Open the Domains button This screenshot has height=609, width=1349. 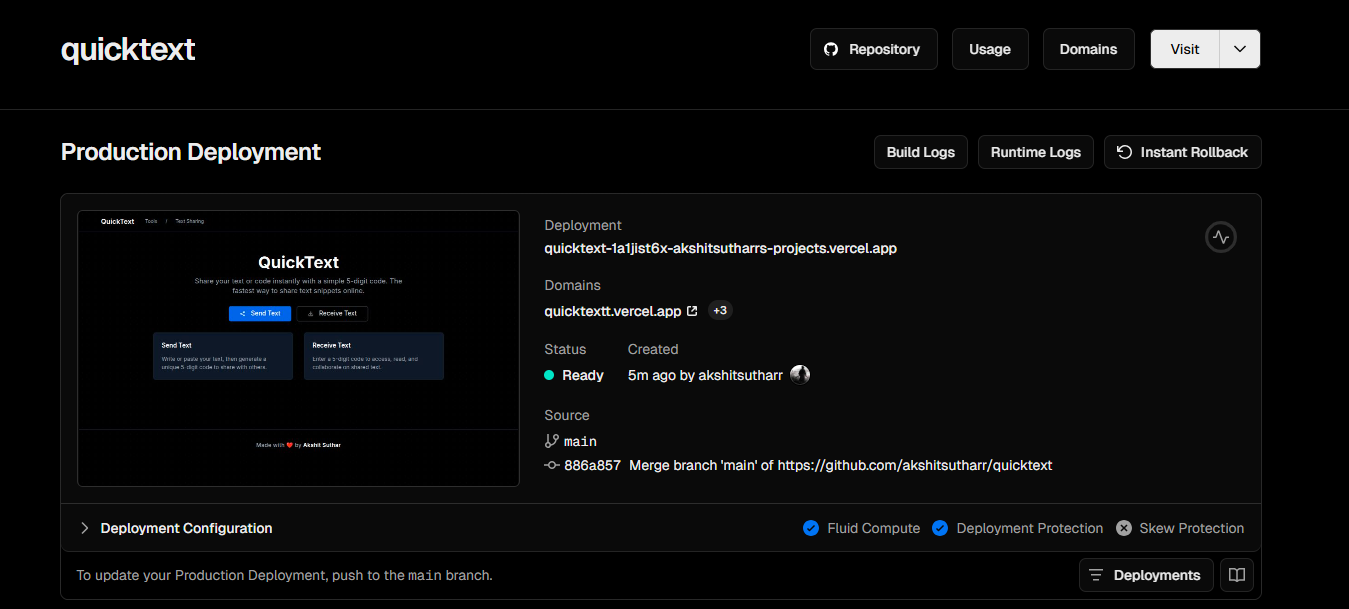coord(1088,49)
